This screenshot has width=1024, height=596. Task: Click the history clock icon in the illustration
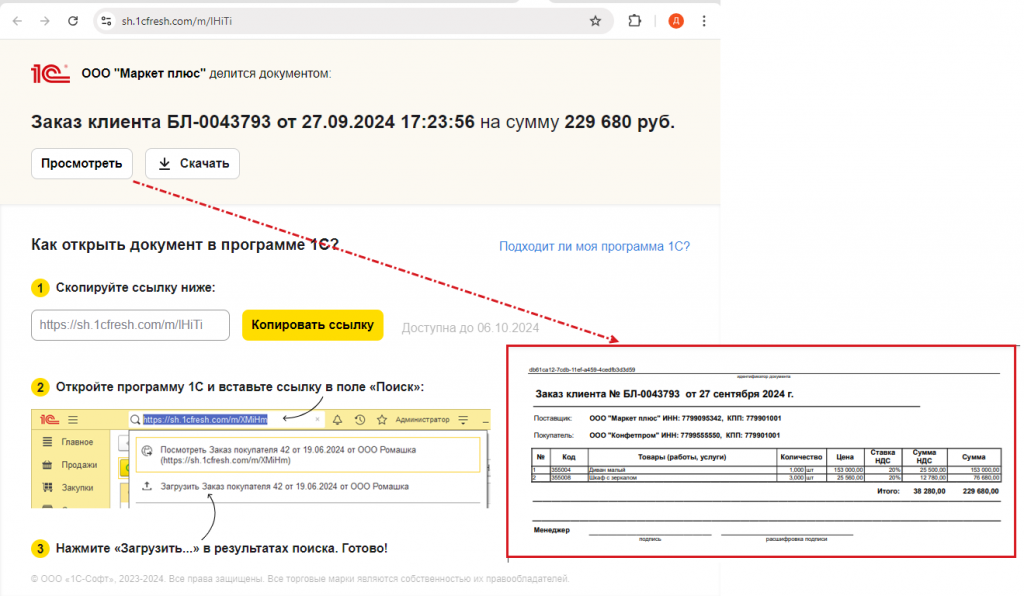coord(360,420)
